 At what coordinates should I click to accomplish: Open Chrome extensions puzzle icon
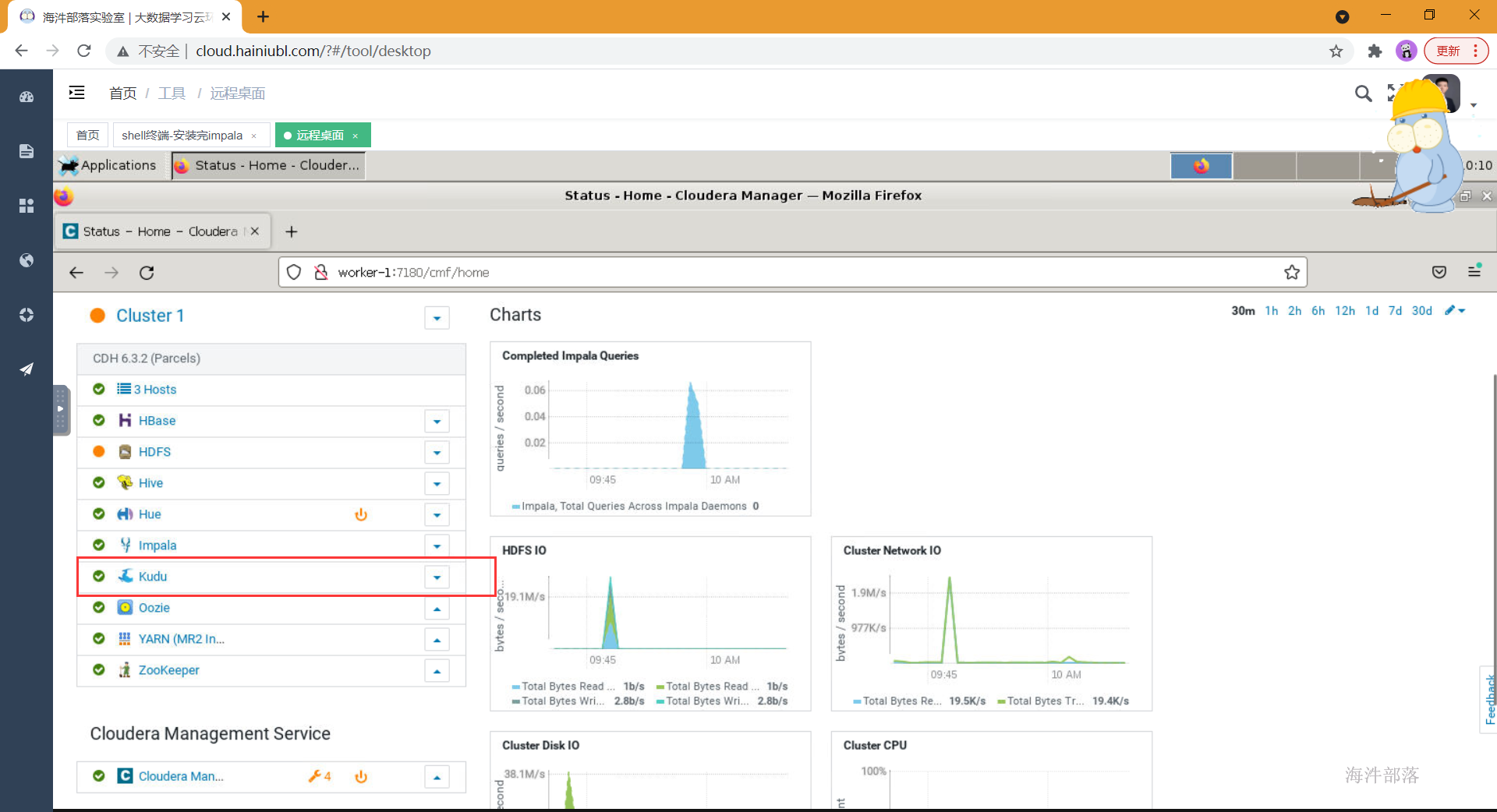(1375, 51)
